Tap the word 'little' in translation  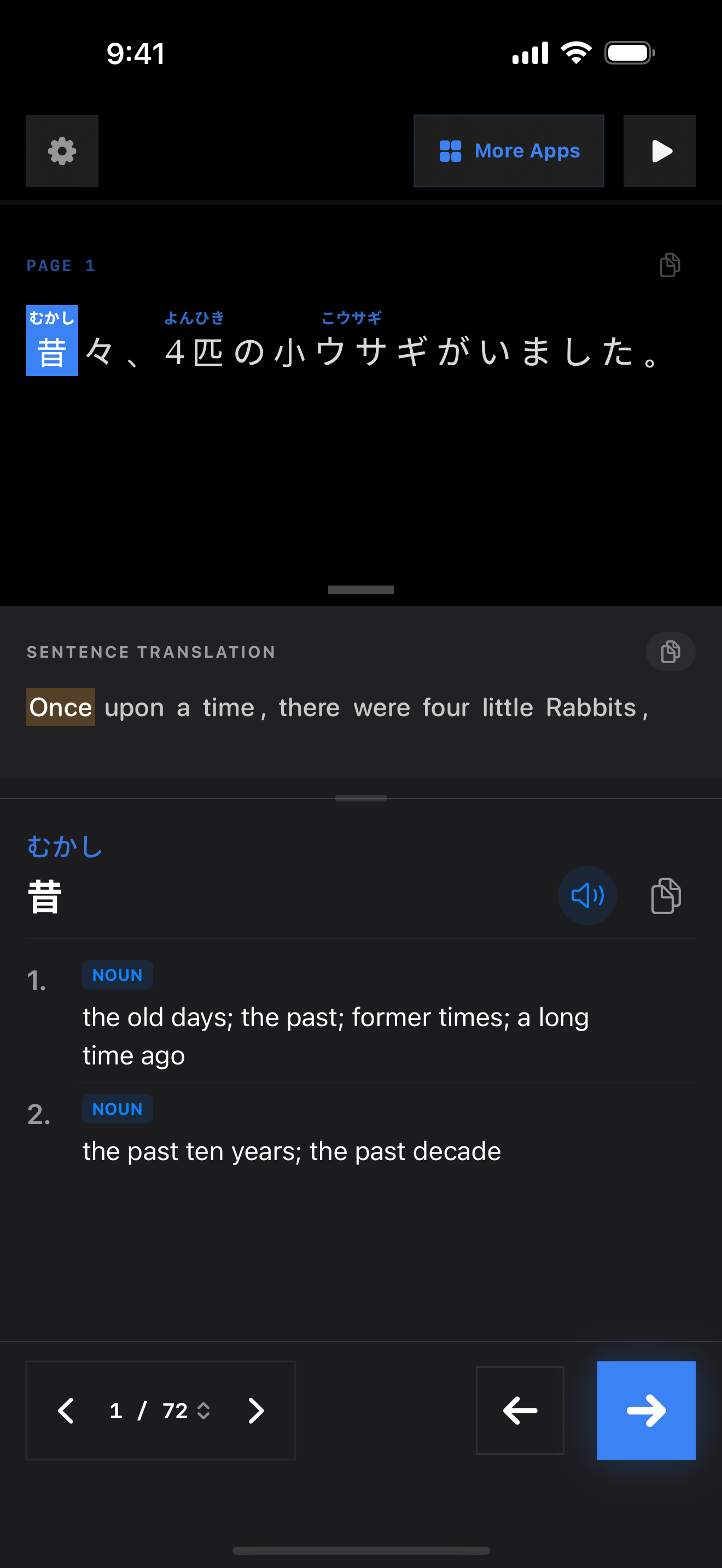coord(507,707)
